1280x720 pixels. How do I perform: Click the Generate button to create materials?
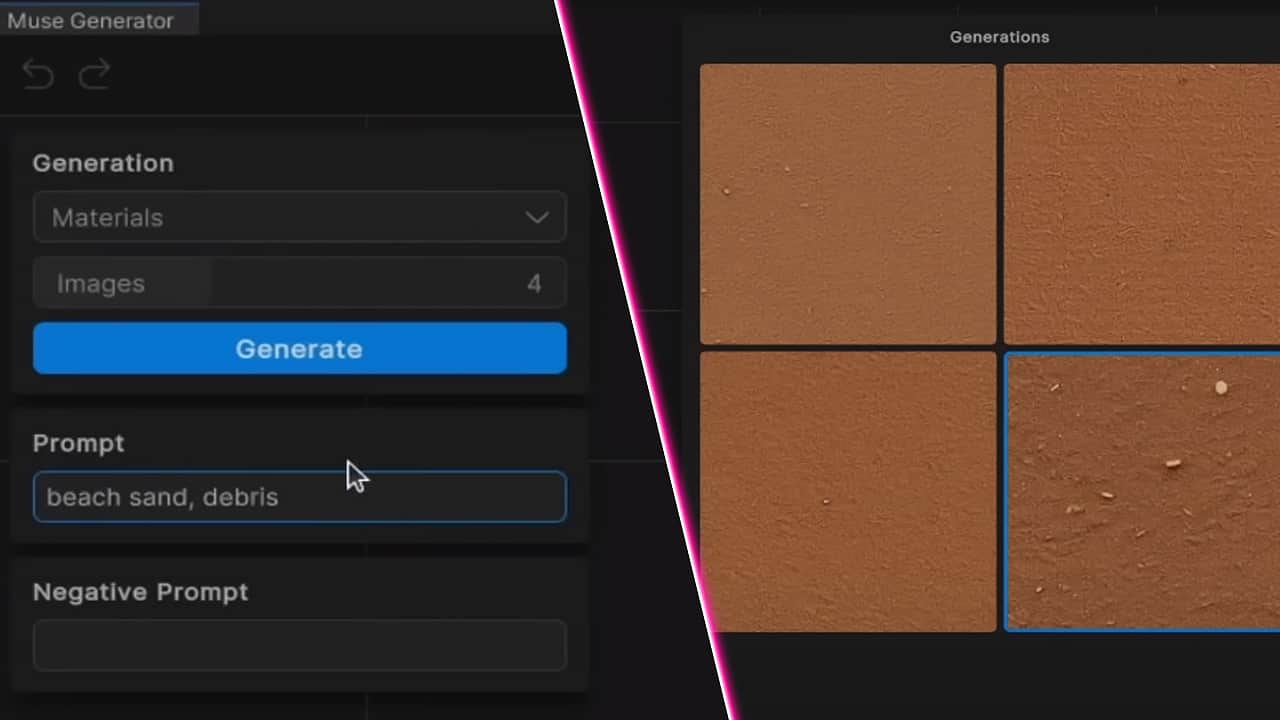[299, 348]
